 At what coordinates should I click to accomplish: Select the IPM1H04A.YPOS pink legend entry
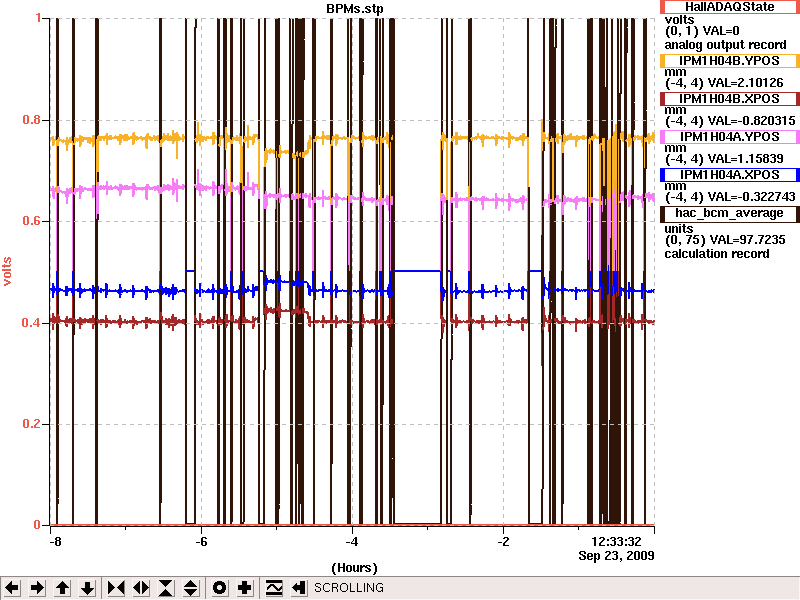(730, 137)
